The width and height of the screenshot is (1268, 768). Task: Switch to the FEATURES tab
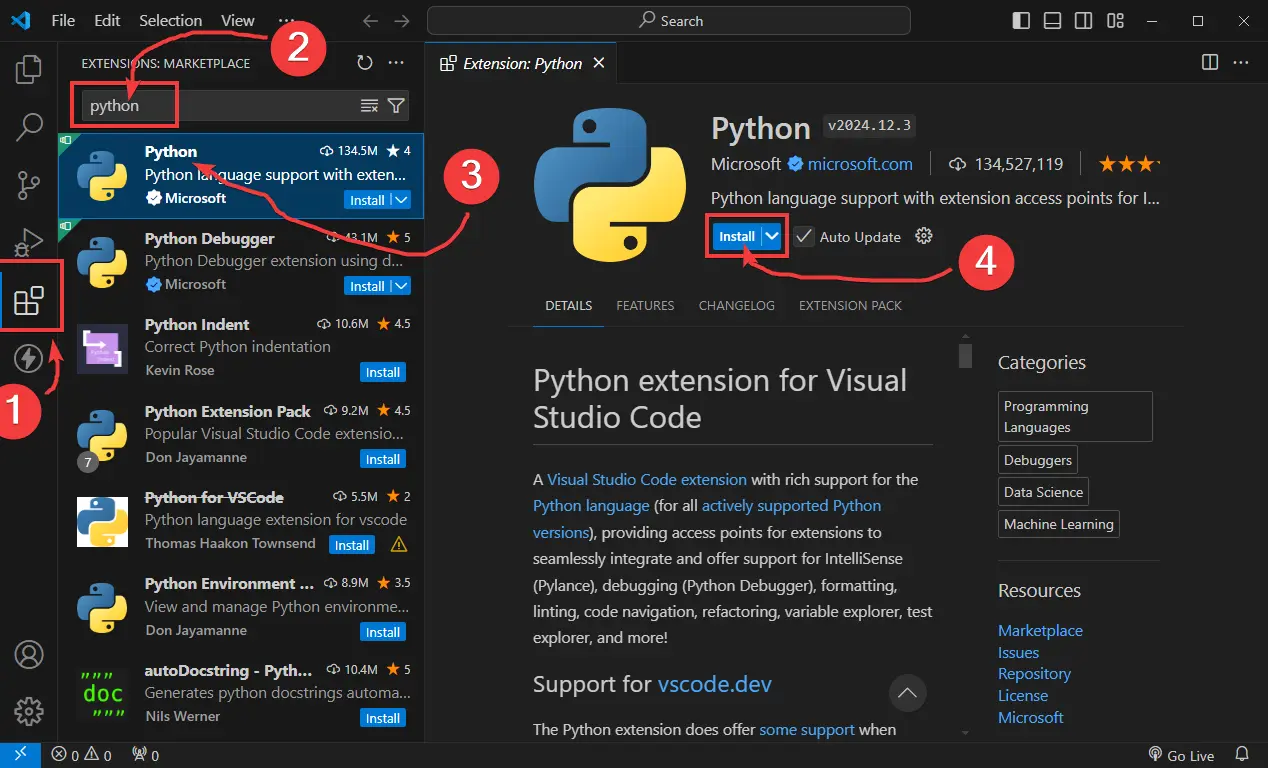(x=644, y=305)
